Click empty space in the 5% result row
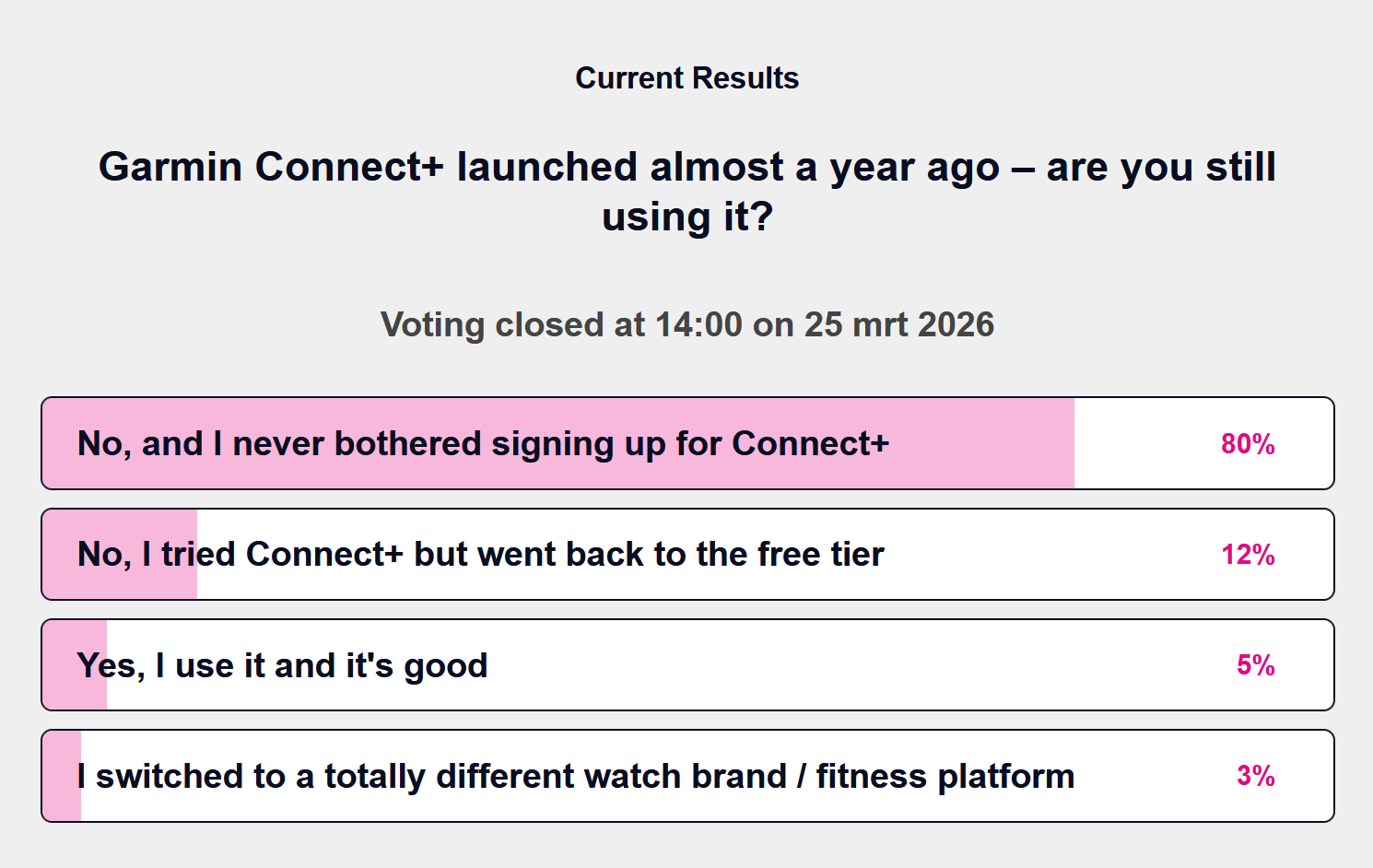 click(x=829, y=665)
